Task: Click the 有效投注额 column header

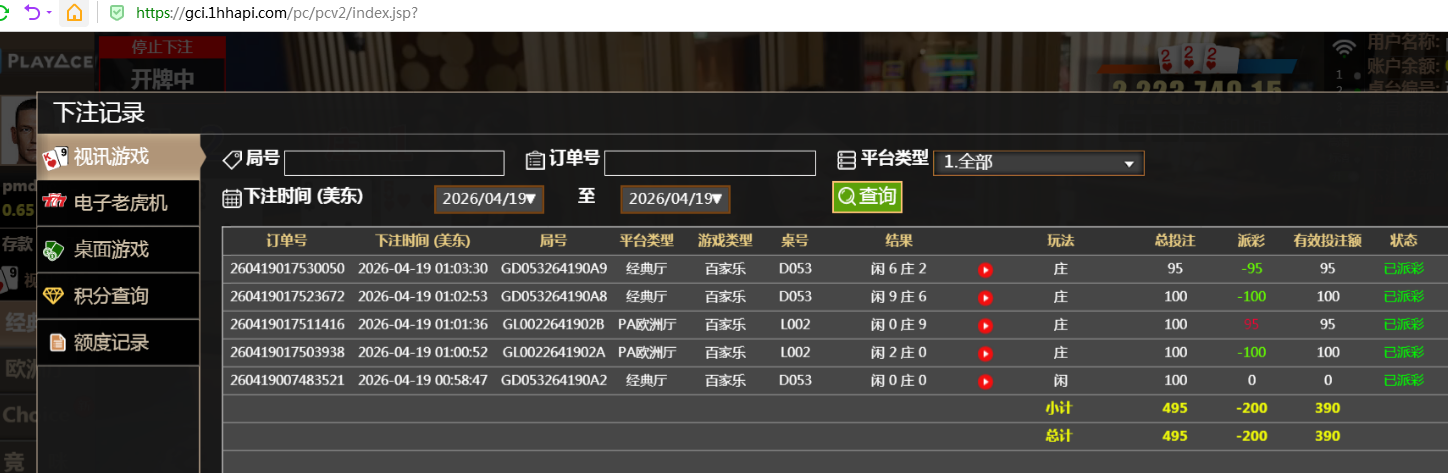Action: (1327, 241)
